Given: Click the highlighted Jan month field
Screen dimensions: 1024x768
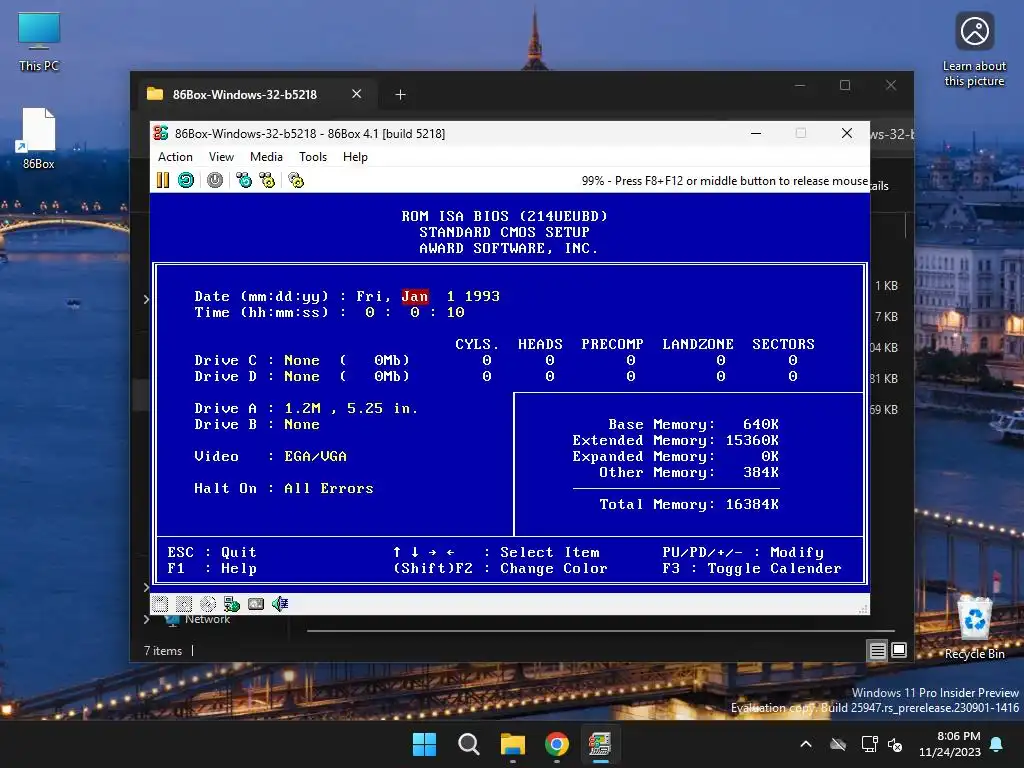Looking at the screenshot, I should click(415, 296).
